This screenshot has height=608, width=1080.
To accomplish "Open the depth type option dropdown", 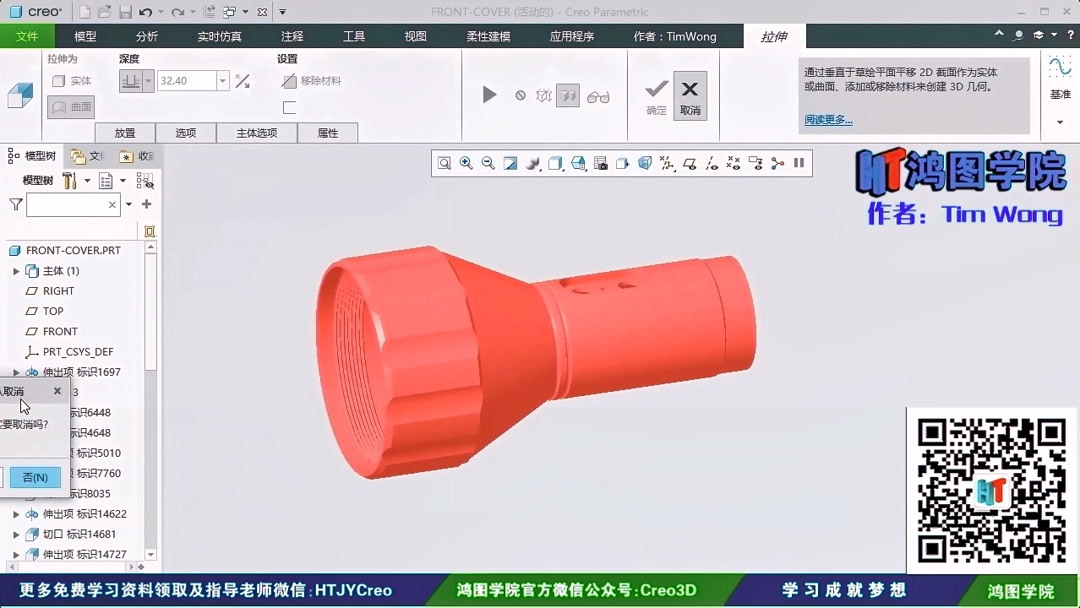I will tap(150, 80).
